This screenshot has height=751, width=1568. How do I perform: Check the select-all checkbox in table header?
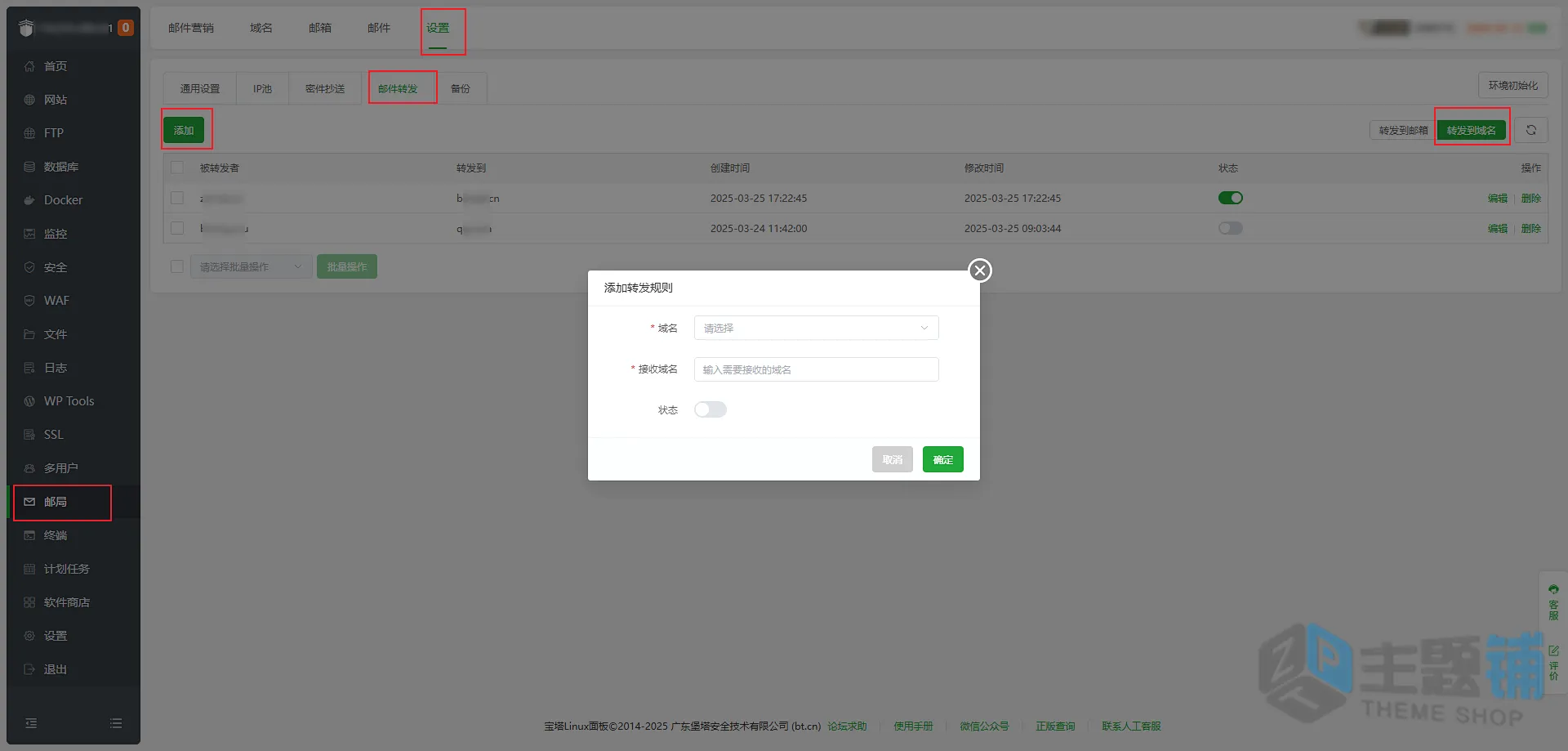click(177, 168)
